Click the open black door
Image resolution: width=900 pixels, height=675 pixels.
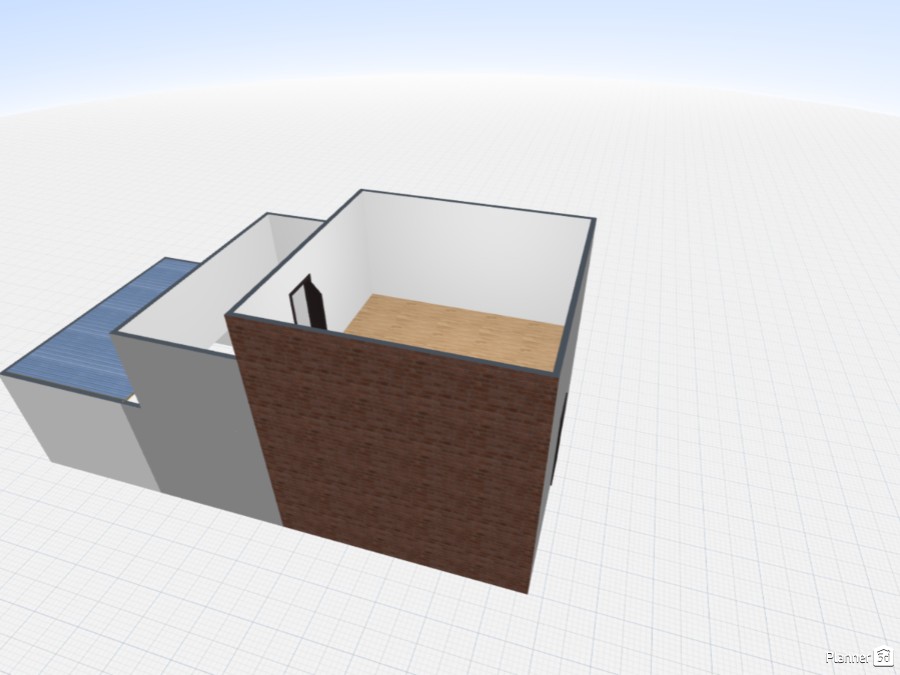pyautogui.click(x=307, y=303)
